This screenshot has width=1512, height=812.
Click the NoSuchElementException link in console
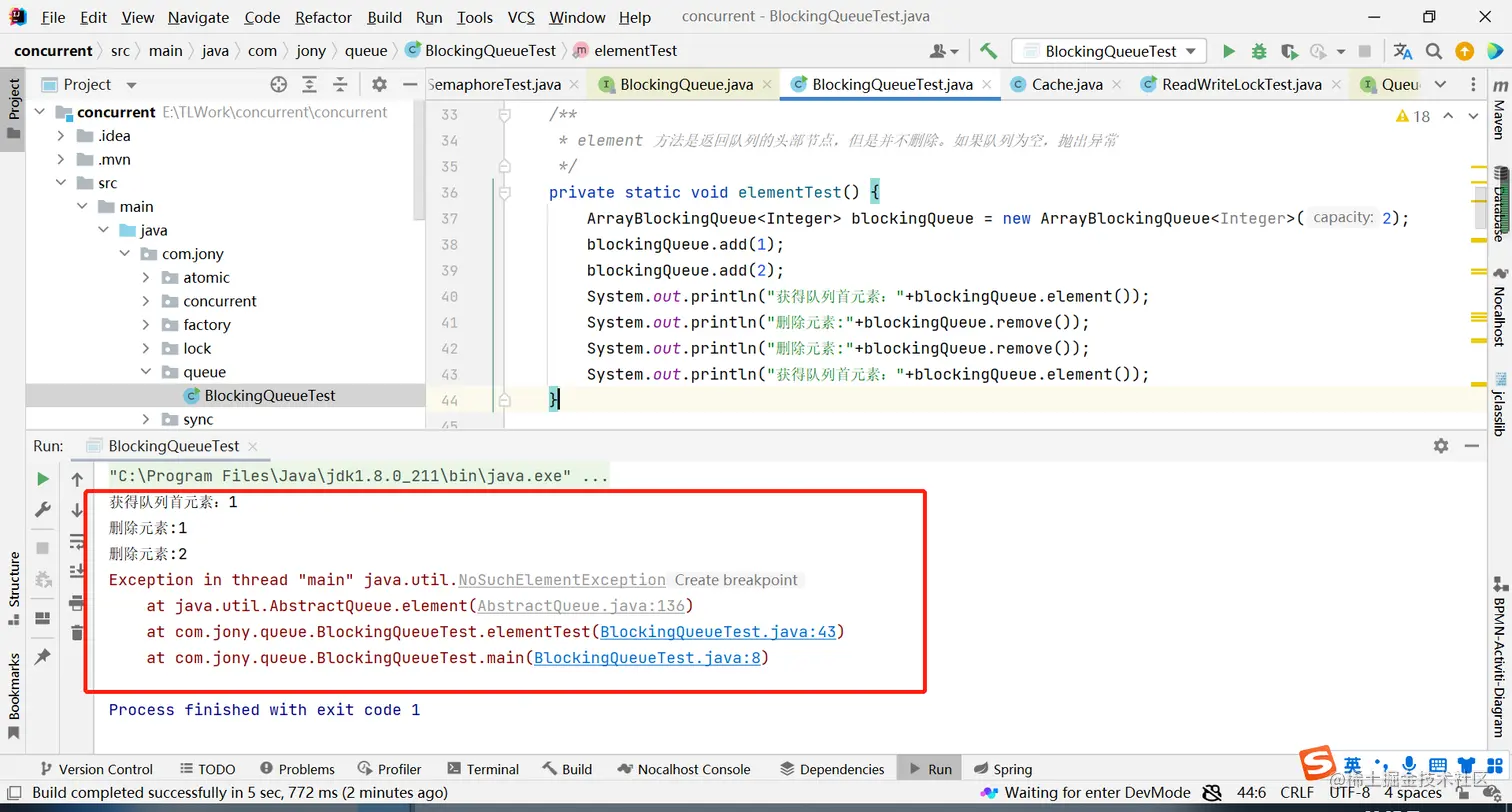pos(562,580)
